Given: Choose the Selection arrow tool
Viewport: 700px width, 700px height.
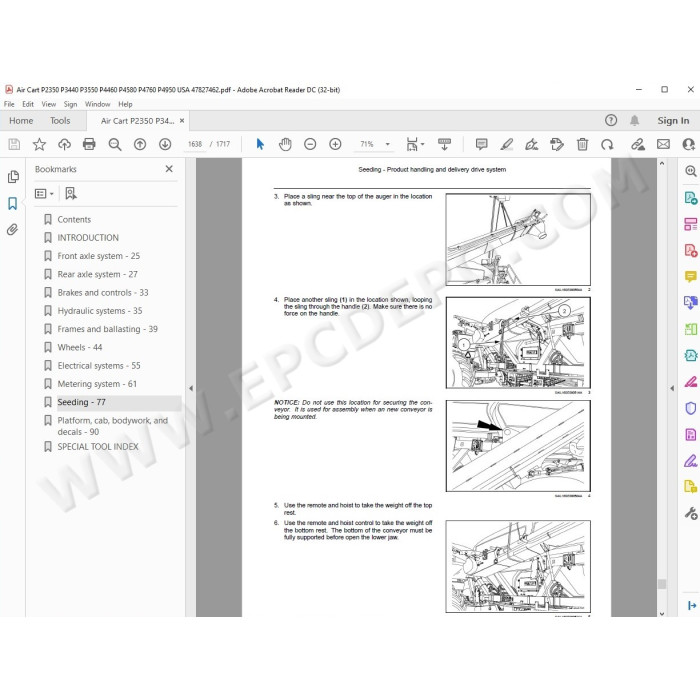Looking at the screenshot, I should tap(260, 144).
